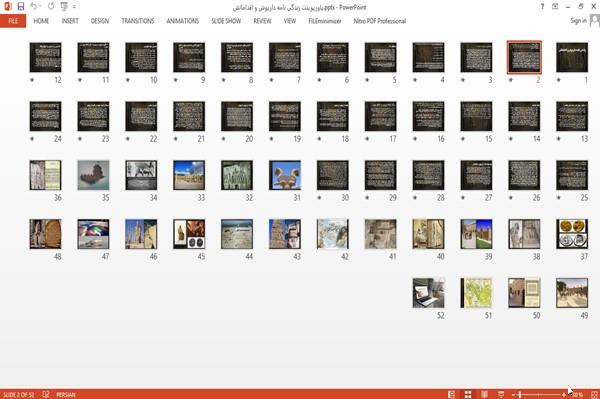Start slide show from beginning icon
The width and height of the screenshot is (600, 399).
pos(64,7)
